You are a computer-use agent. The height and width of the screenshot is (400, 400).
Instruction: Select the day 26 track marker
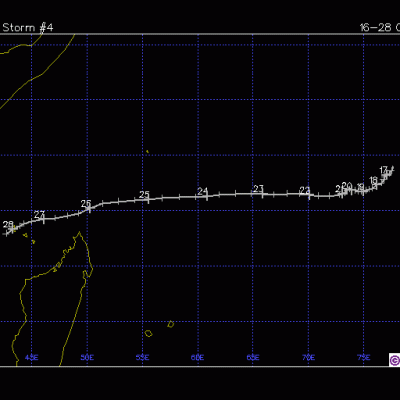(86, 203)
